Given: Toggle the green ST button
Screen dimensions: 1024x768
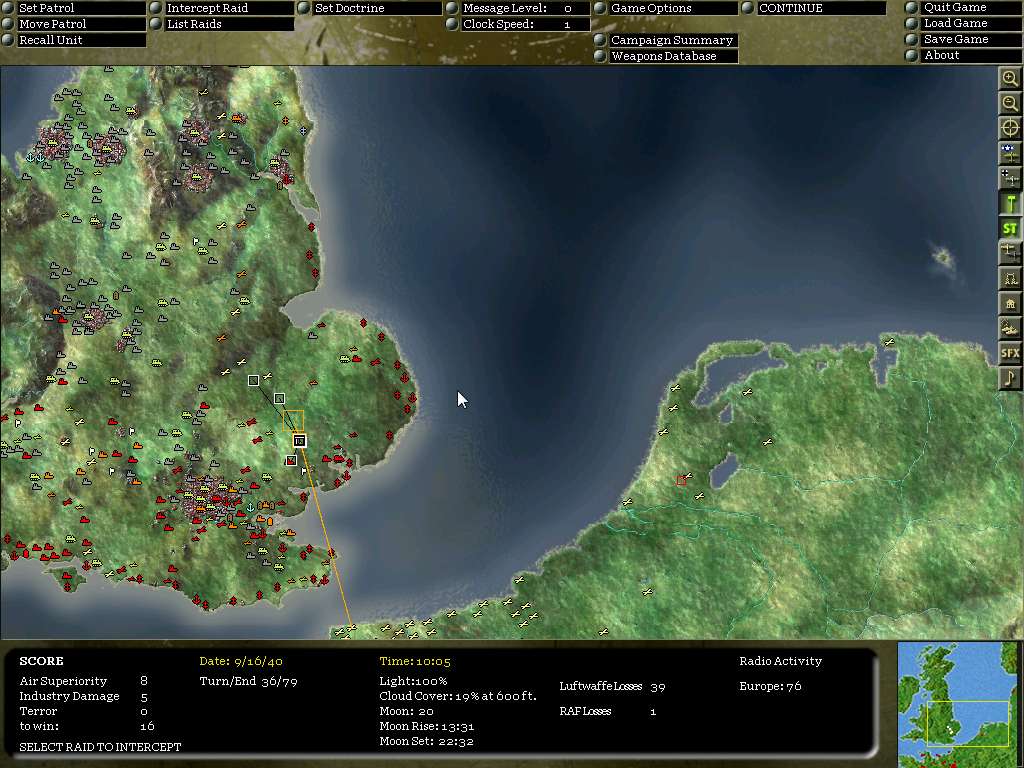Looking at the screenshot, I should [1010, 228].
